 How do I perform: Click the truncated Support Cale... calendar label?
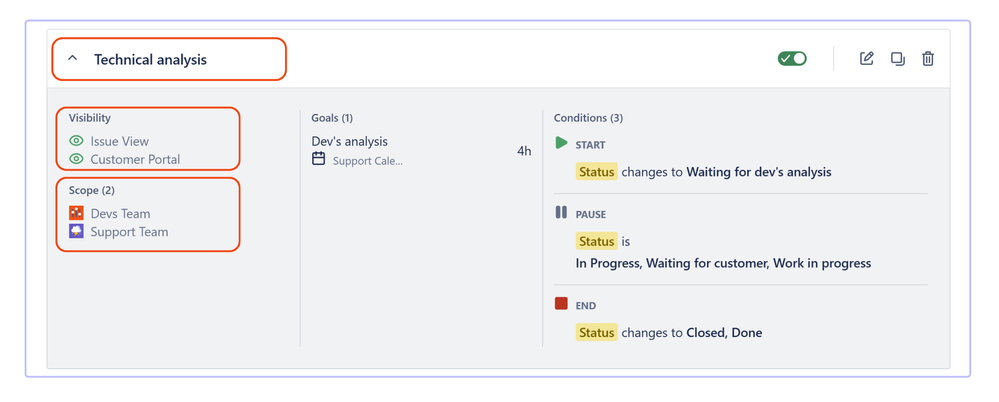pos(368,161)
